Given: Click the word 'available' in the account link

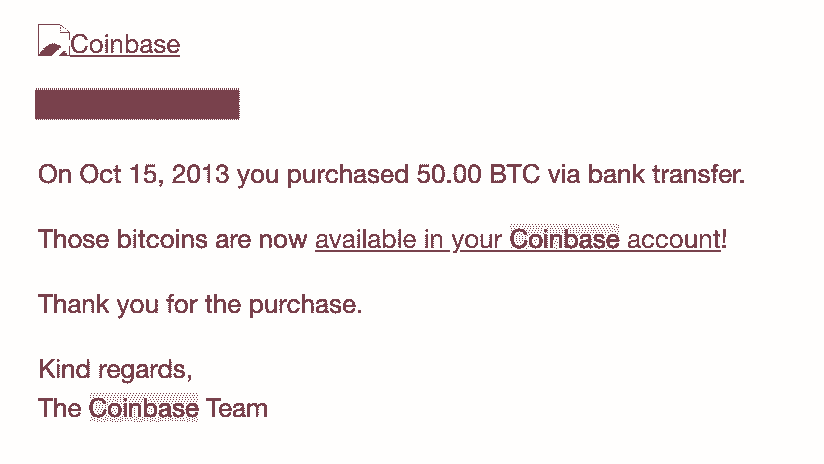Looking at the screenshot, I should point(362,240).
